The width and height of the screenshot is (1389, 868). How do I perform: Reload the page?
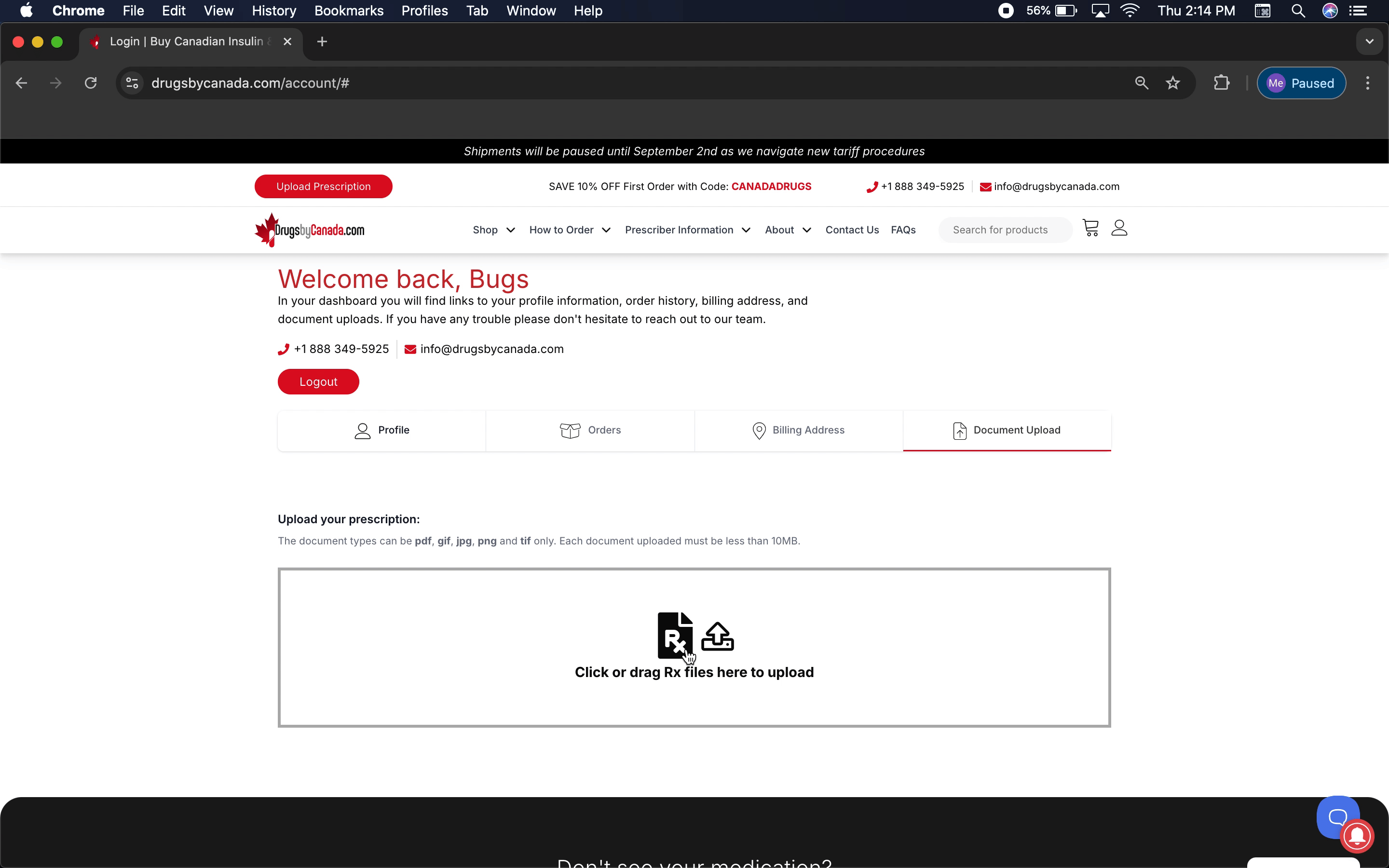pyautogui.click(x=91, y=83)
